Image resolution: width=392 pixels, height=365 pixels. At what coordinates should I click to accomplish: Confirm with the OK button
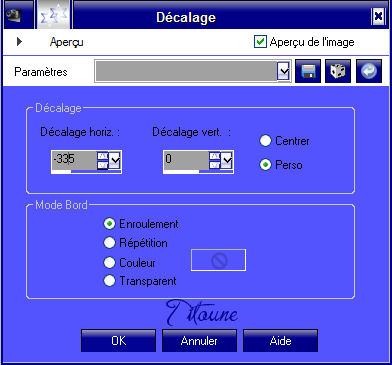tap(118, 341)
